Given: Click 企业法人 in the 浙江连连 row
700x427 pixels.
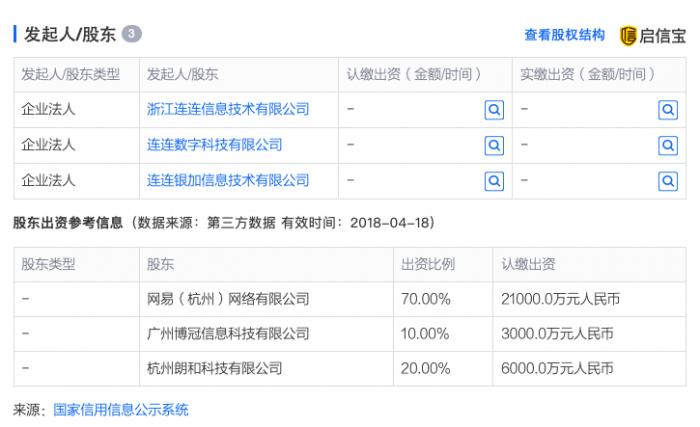Looking at the screenshot, I should tap(48, 109).
